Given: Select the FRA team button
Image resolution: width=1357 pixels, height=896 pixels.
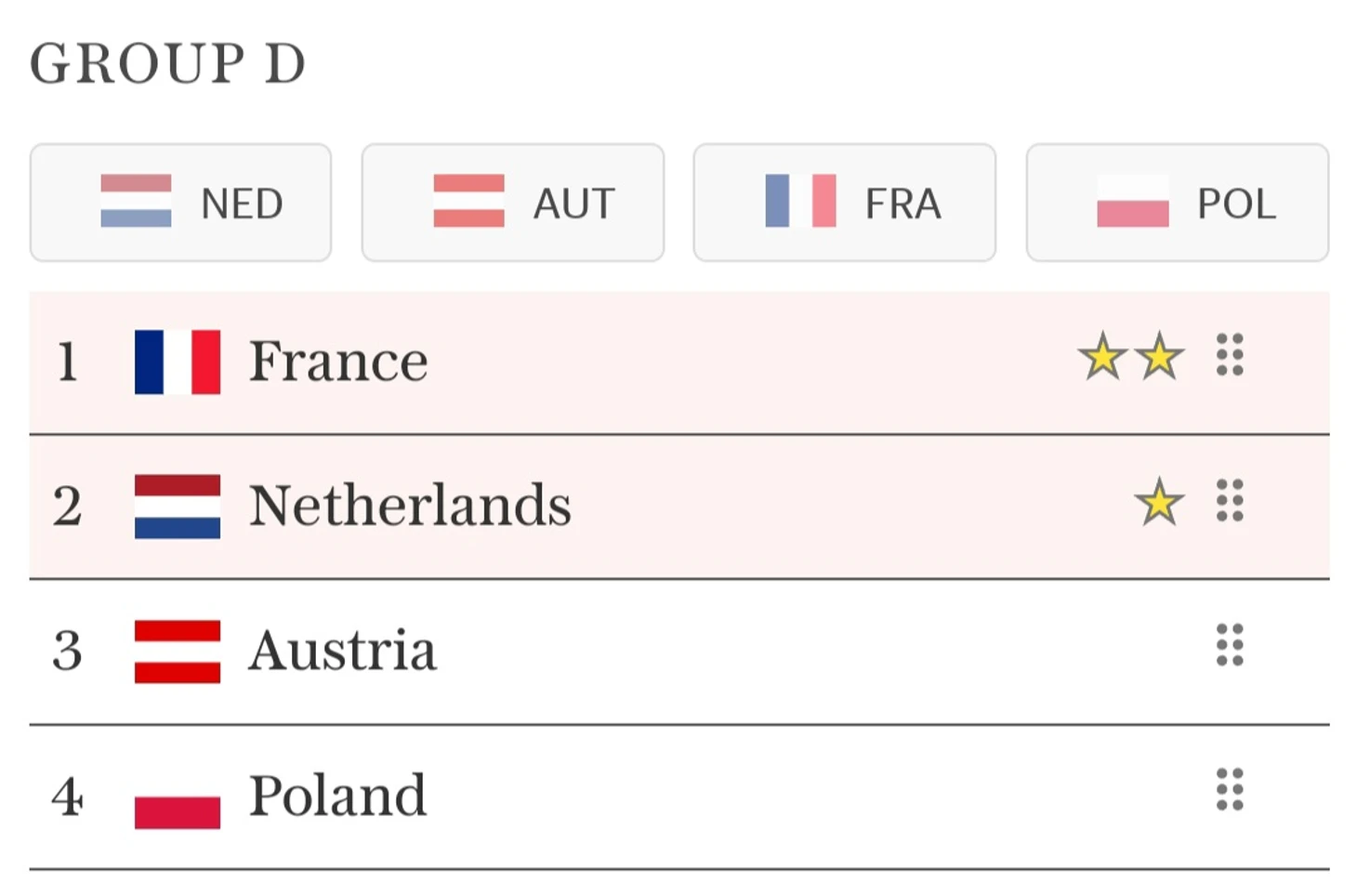Looking at the screenshot, I should click(x=844, y=203).
